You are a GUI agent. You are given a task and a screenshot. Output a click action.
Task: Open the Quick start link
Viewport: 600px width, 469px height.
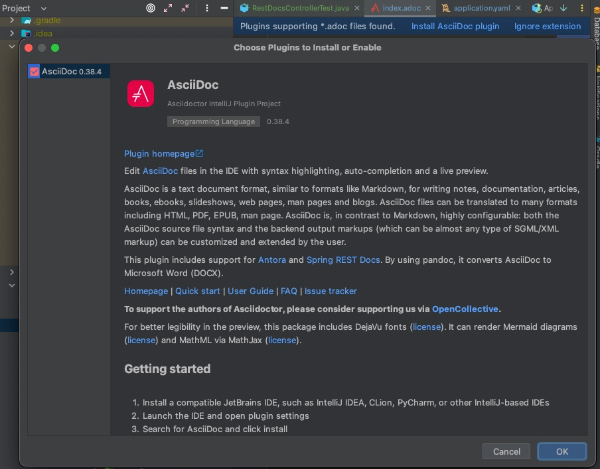click(x=197, y=291)
